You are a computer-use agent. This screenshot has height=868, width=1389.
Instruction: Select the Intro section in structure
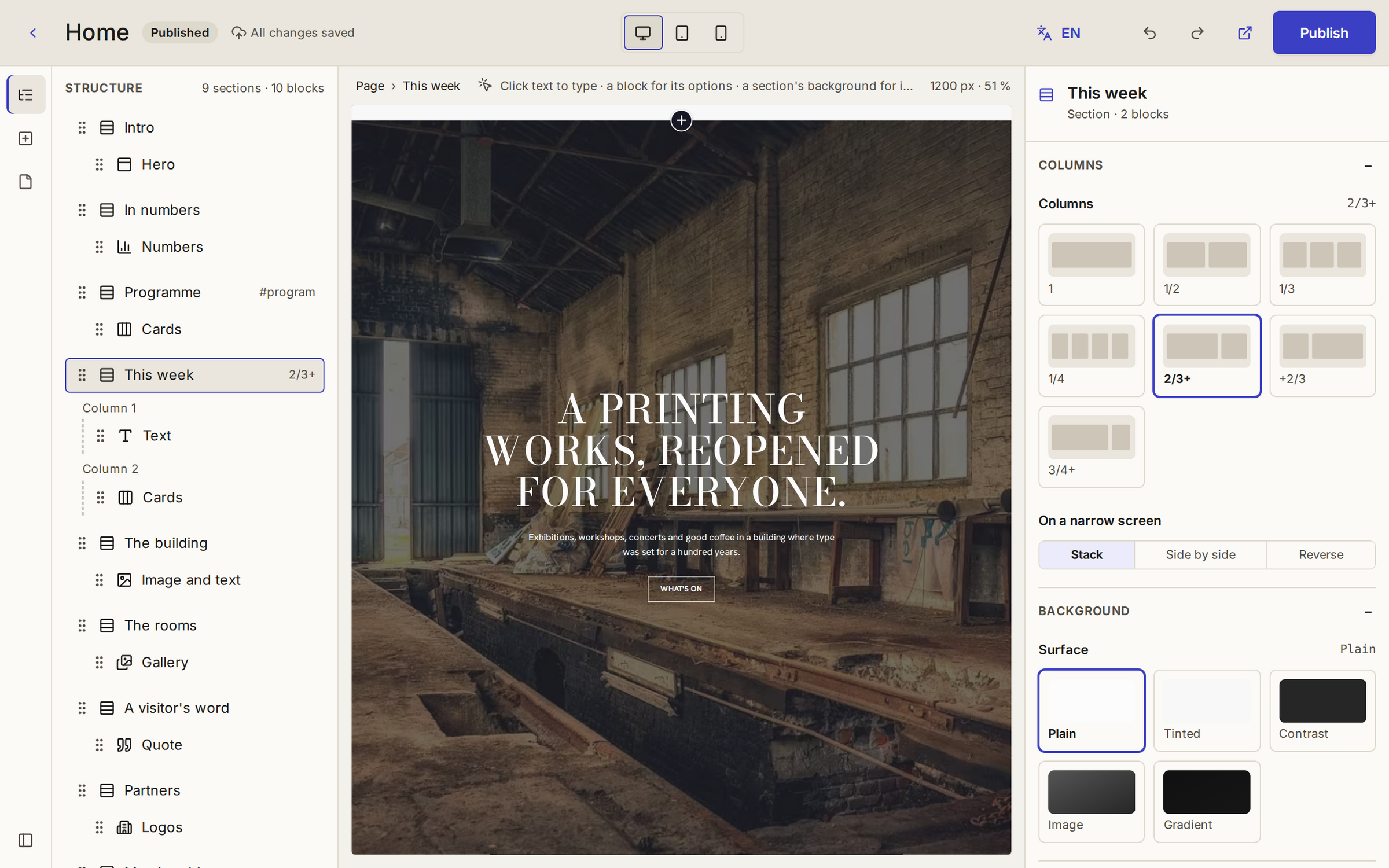click(x=194, y=127)
